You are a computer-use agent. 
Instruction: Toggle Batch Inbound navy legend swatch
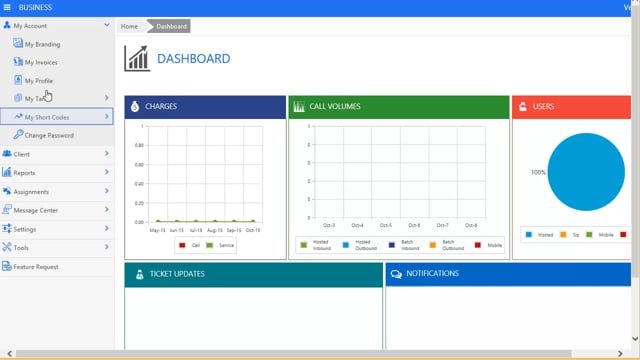[x=392, y=245]
